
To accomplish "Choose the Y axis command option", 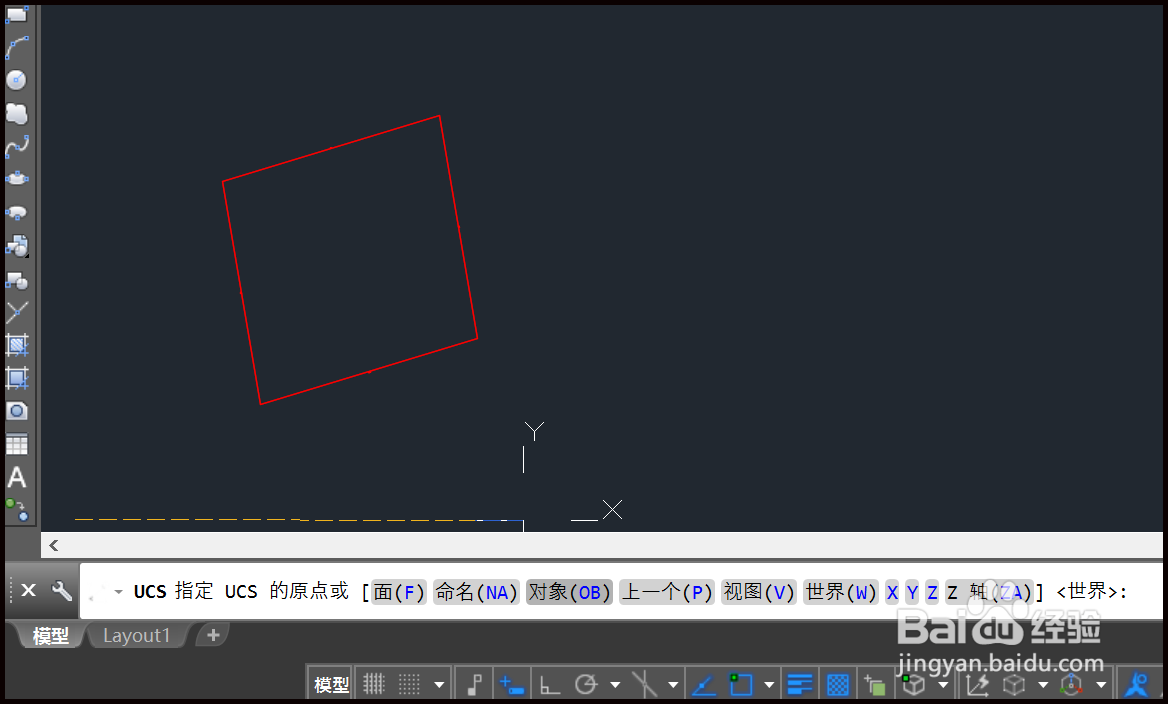I will [x=912, y=592].
